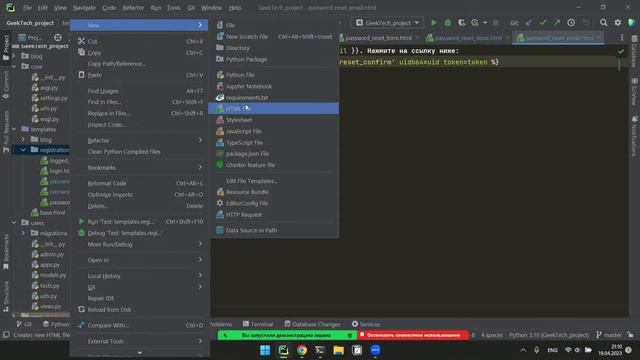Open PyCharm icon in the taskbar

tap(283, 350)
